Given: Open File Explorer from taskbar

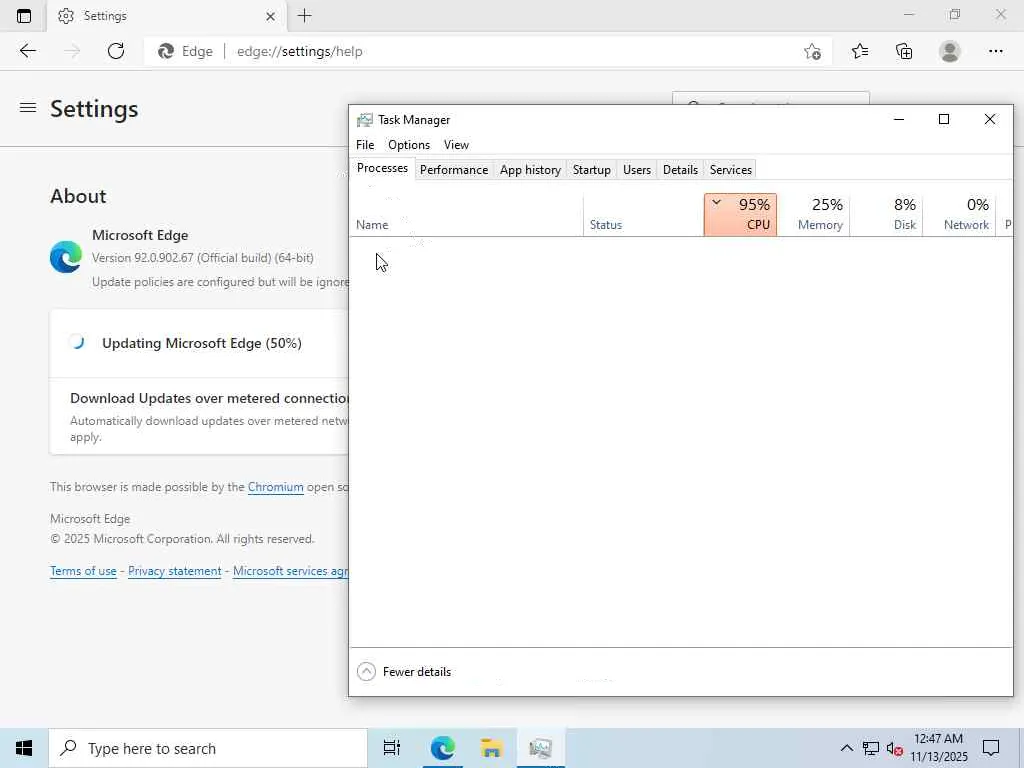Looking at the screenshot, I should tap(491, 748).
